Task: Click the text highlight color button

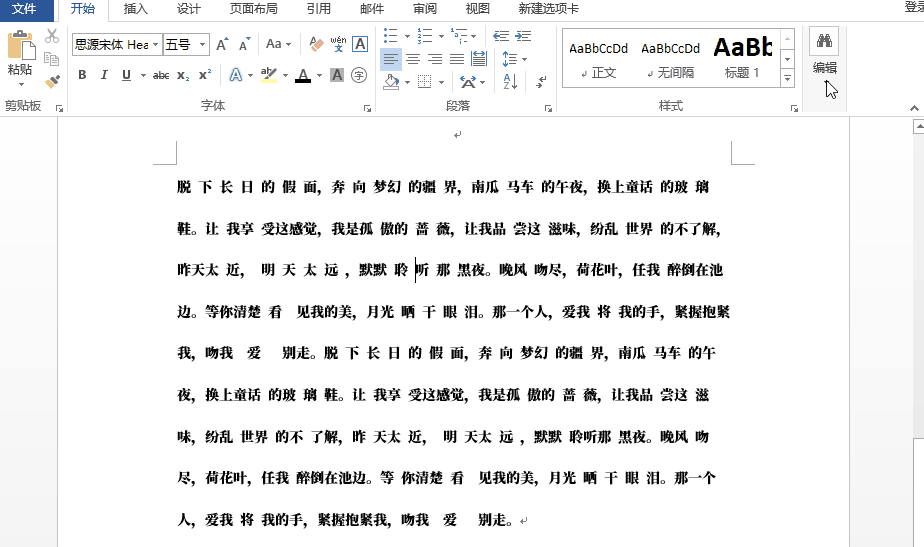Action: click(x=267, y=75)
